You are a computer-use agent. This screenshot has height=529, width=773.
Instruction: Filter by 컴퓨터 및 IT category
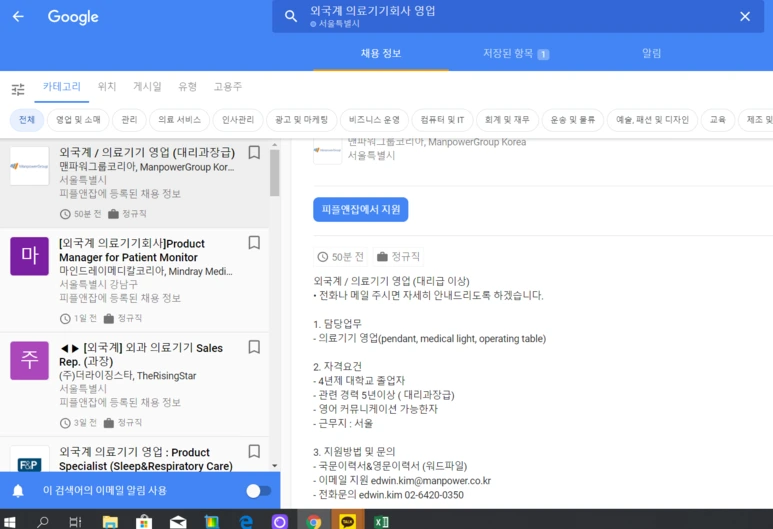coord(442,120)
